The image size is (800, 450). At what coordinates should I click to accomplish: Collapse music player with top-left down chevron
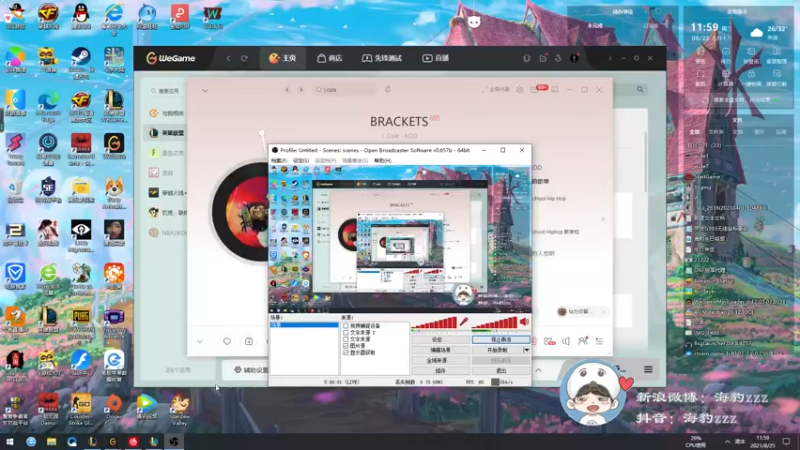(205, 90)
